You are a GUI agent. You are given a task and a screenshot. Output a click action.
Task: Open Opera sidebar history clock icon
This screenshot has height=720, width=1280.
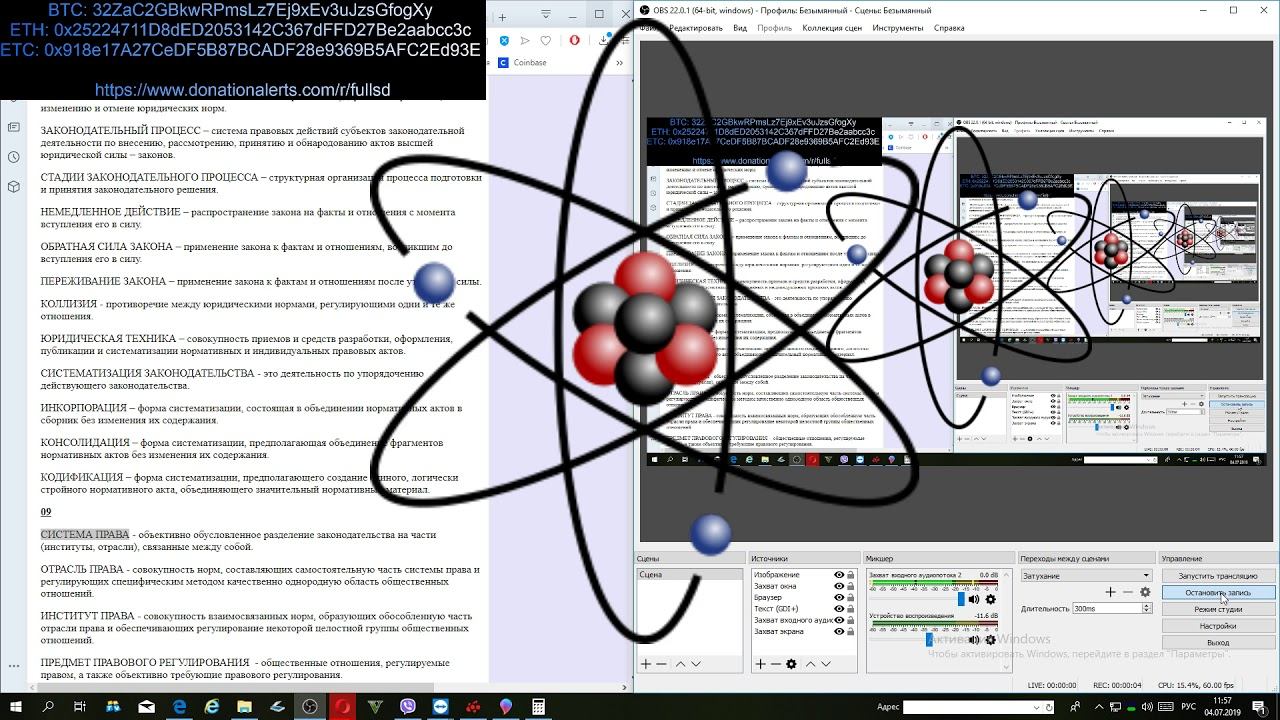pyautogui.click(x=13, y=157)
